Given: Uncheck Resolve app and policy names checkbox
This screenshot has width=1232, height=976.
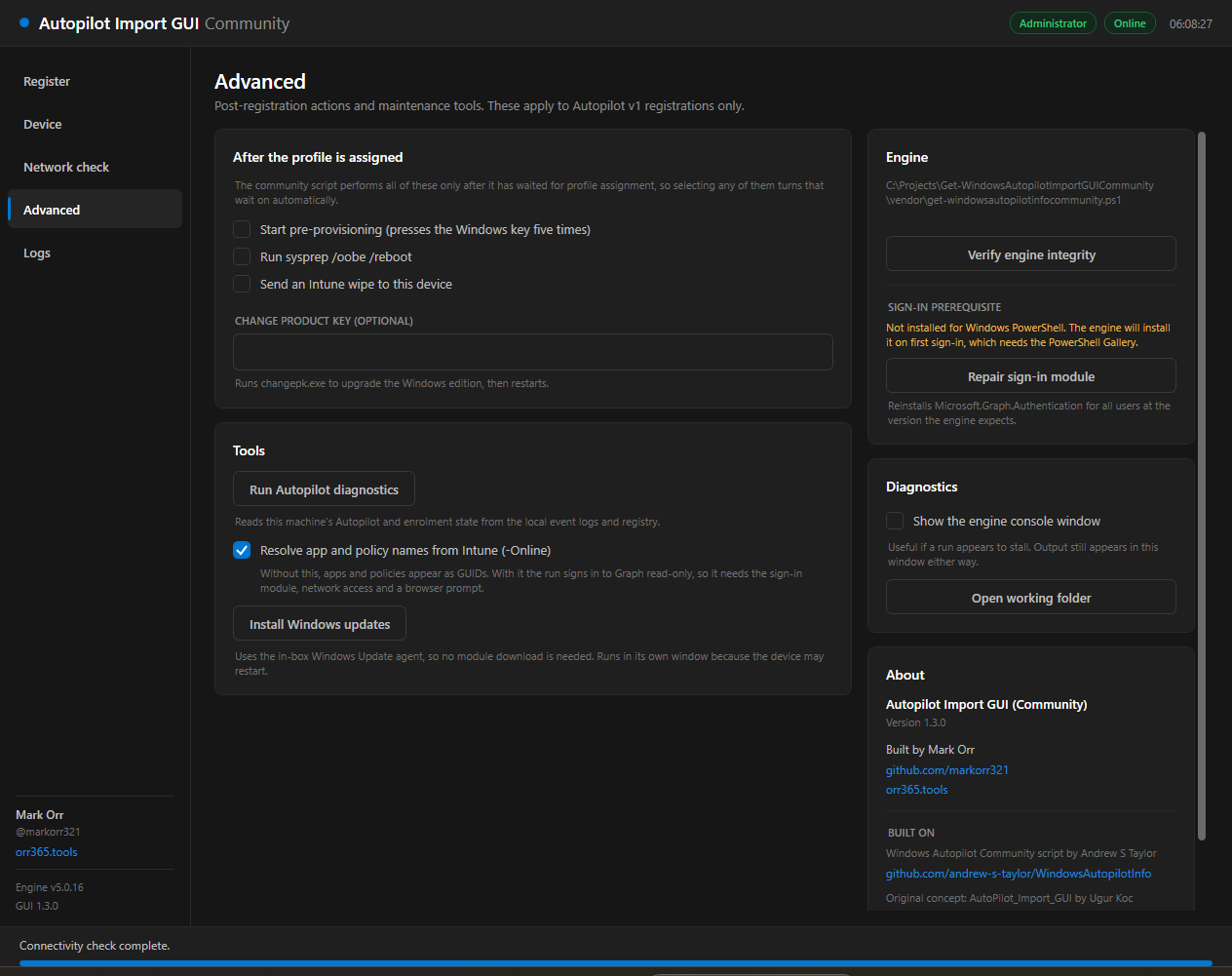Looking at the screenshot, I should [x=242, y=551].
